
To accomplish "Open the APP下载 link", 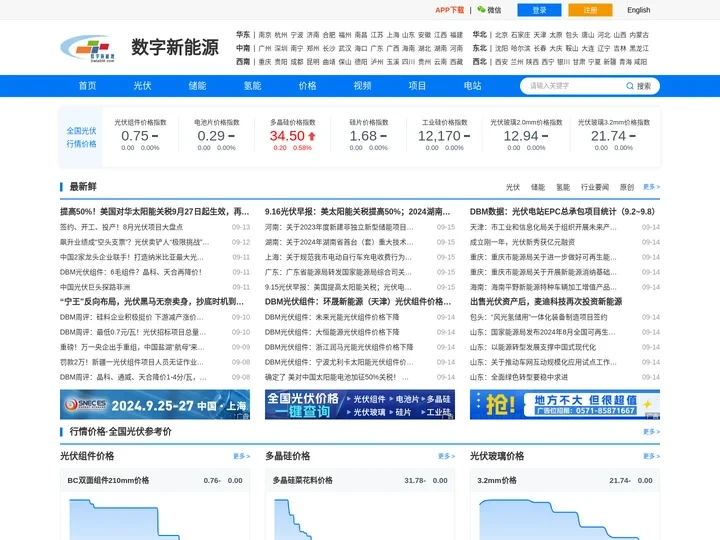I will [450, 10].
